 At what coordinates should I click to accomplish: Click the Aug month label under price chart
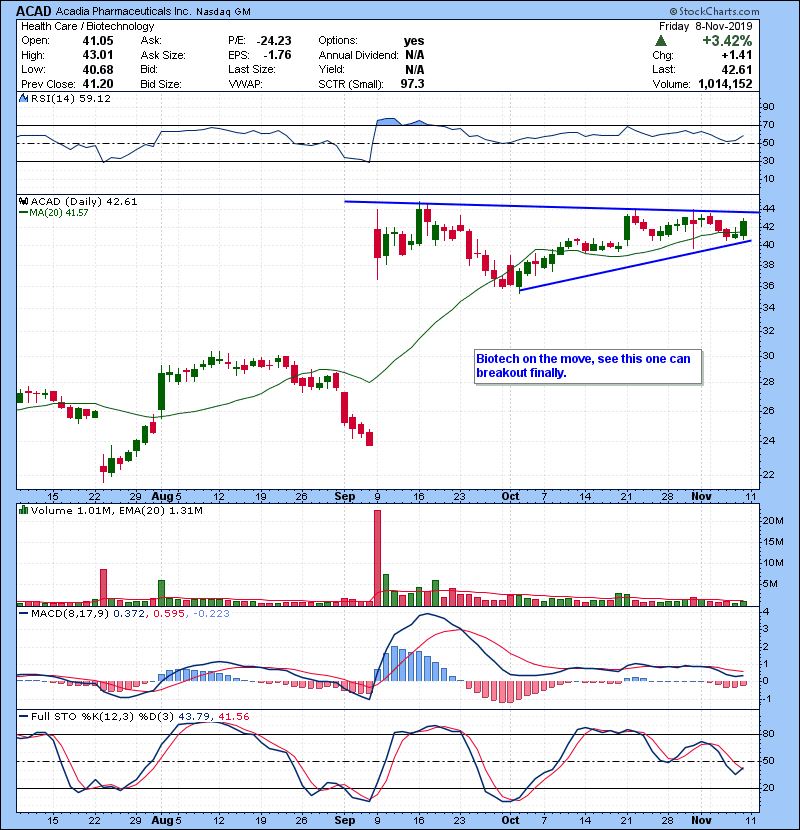coord(162,497)
